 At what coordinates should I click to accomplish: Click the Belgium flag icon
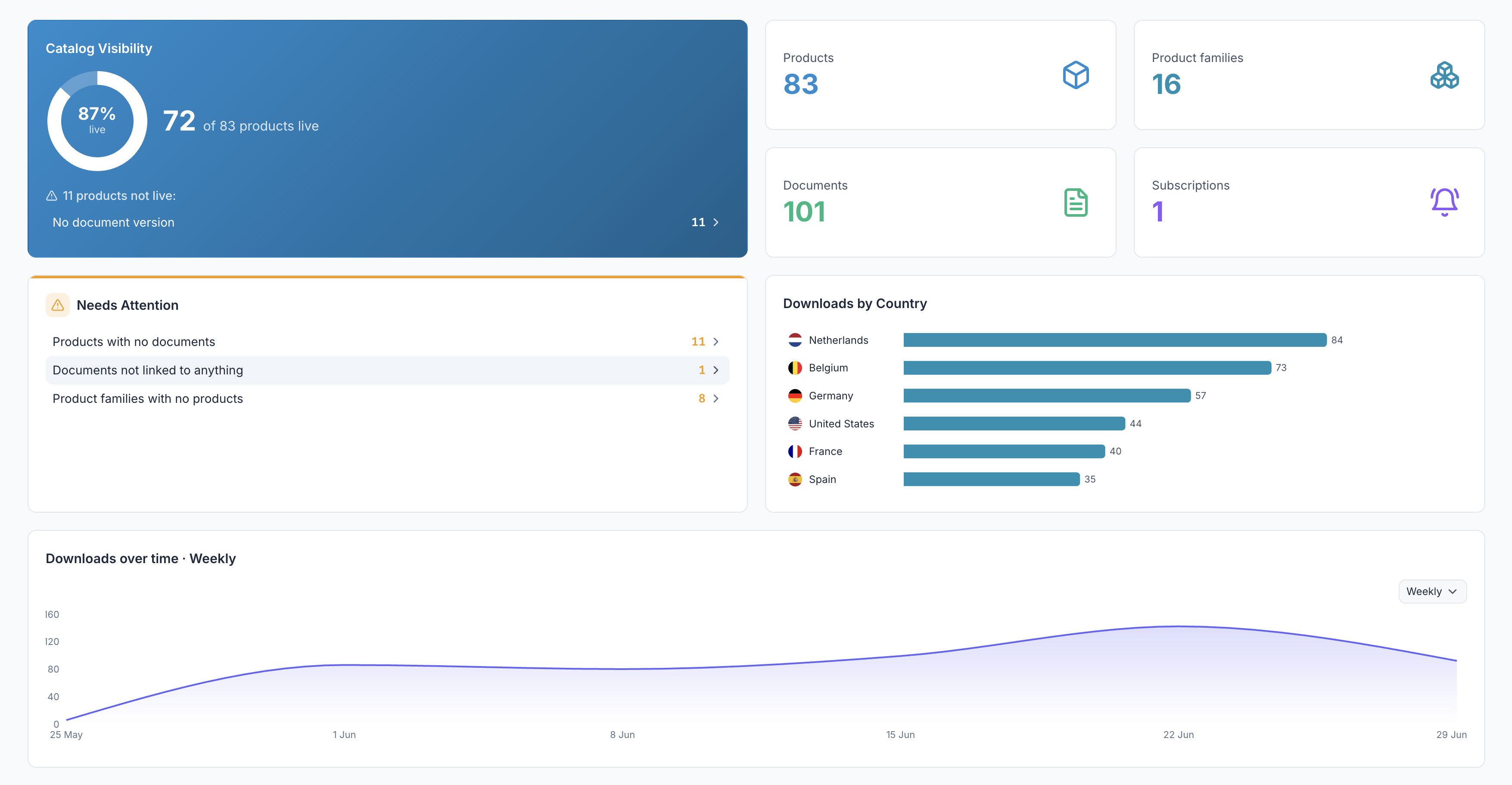coord(795,368)
